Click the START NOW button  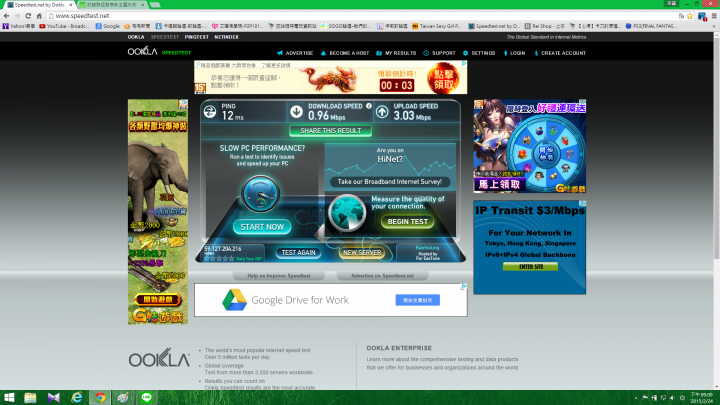262,227
